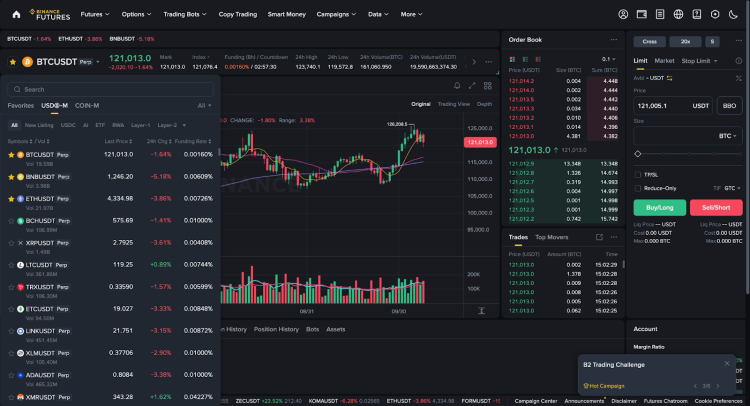Click the fee calculator icon beside Stop Limit
750x406 pixels.
tap(739, 61)
